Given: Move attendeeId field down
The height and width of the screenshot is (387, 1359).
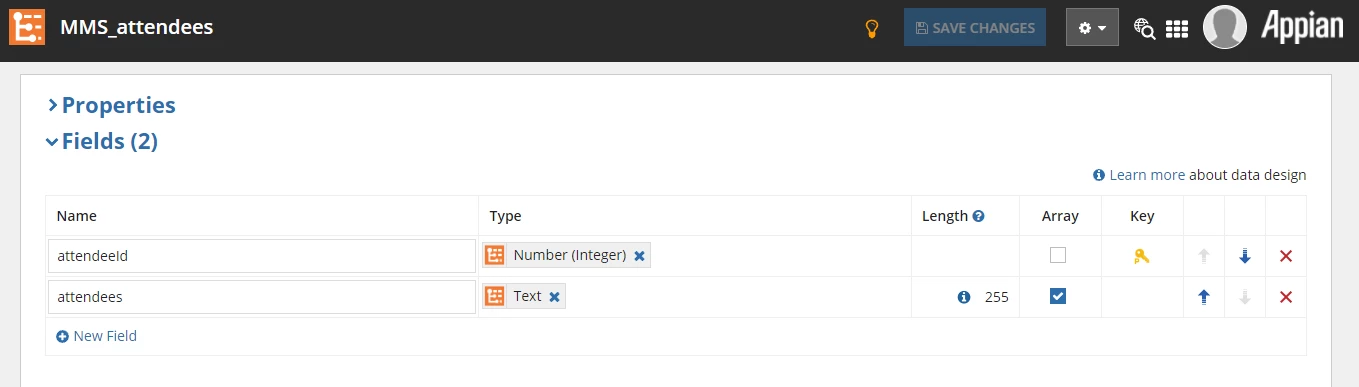Looking at the screenshot, I should (x=1245, y=256).
